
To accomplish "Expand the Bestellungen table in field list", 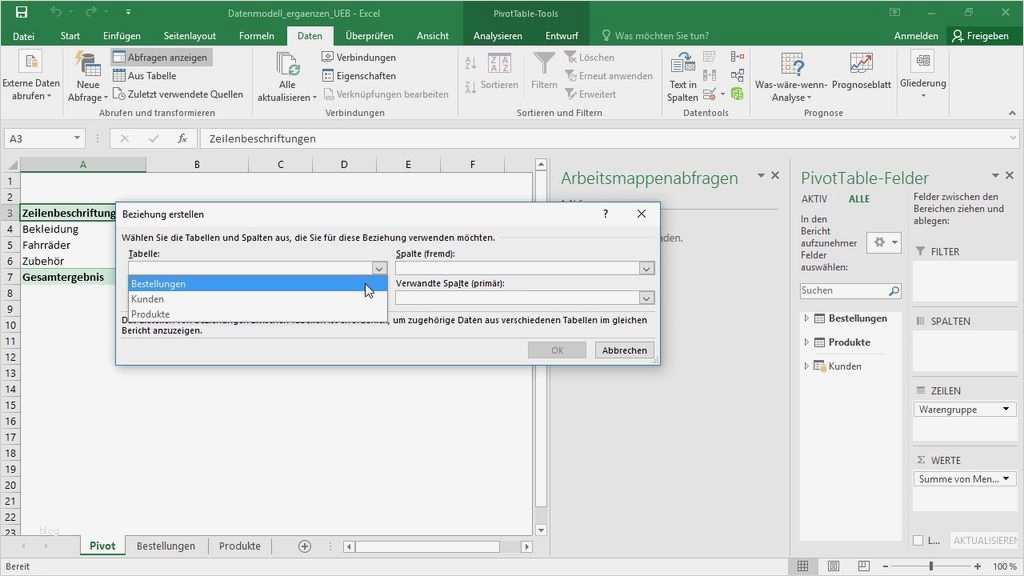I will coord(807,318).
